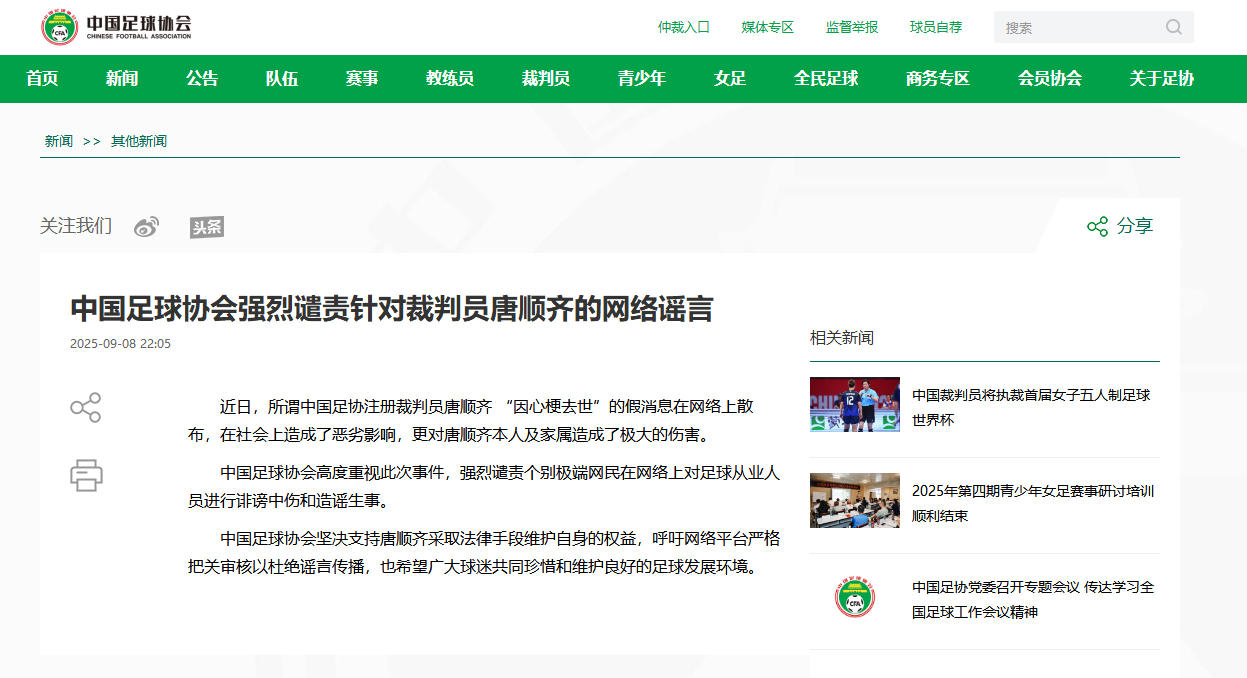Click 其他新闻 in breadcrumb

coord(139,141)
